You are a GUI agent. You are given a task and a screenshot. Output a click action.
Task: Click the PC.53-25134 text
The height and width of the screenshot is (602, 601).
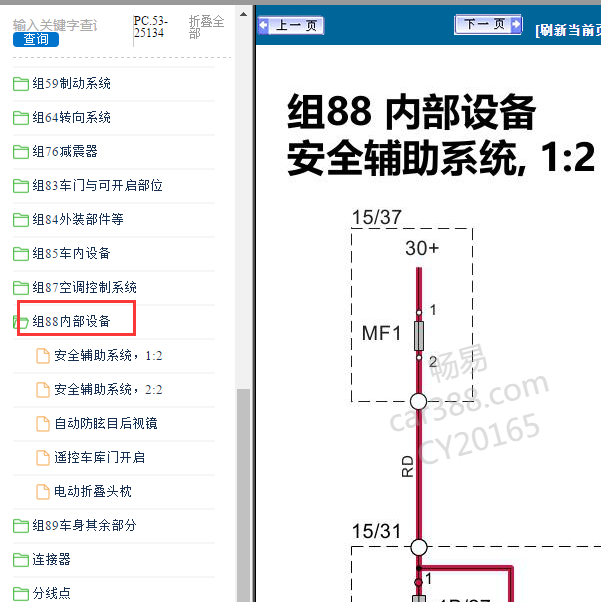click(x=151, y=26)
